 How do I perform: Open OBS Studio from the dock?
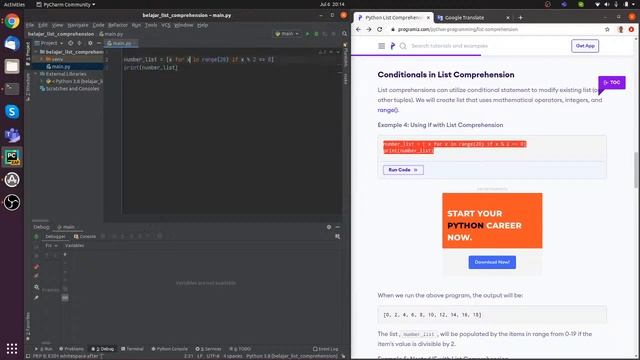tap(12, 202)
